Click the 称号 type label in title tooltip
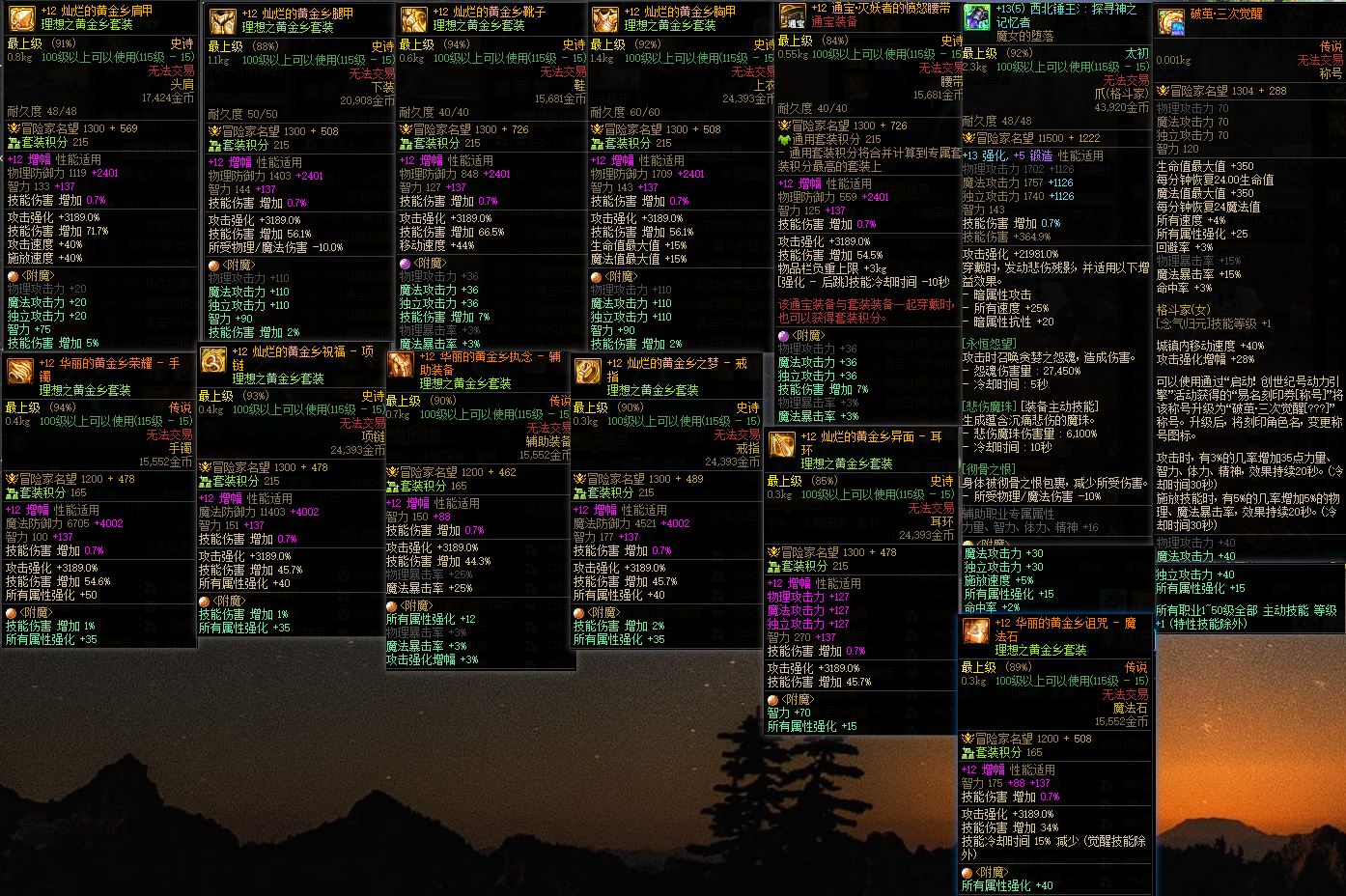 tap(1331, 73)
